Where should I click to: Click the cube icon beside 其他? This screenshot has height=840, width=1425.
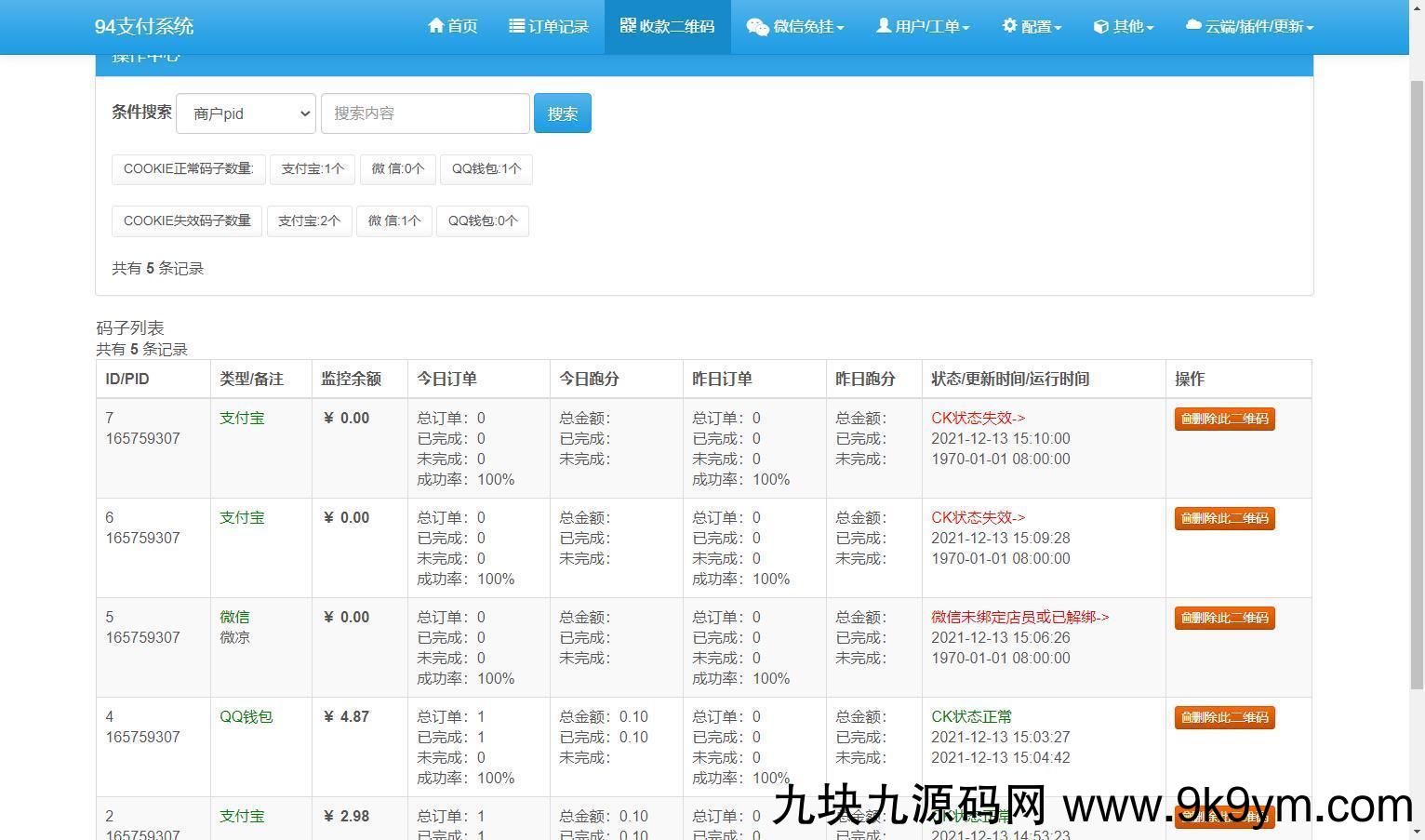[1100, 27]
